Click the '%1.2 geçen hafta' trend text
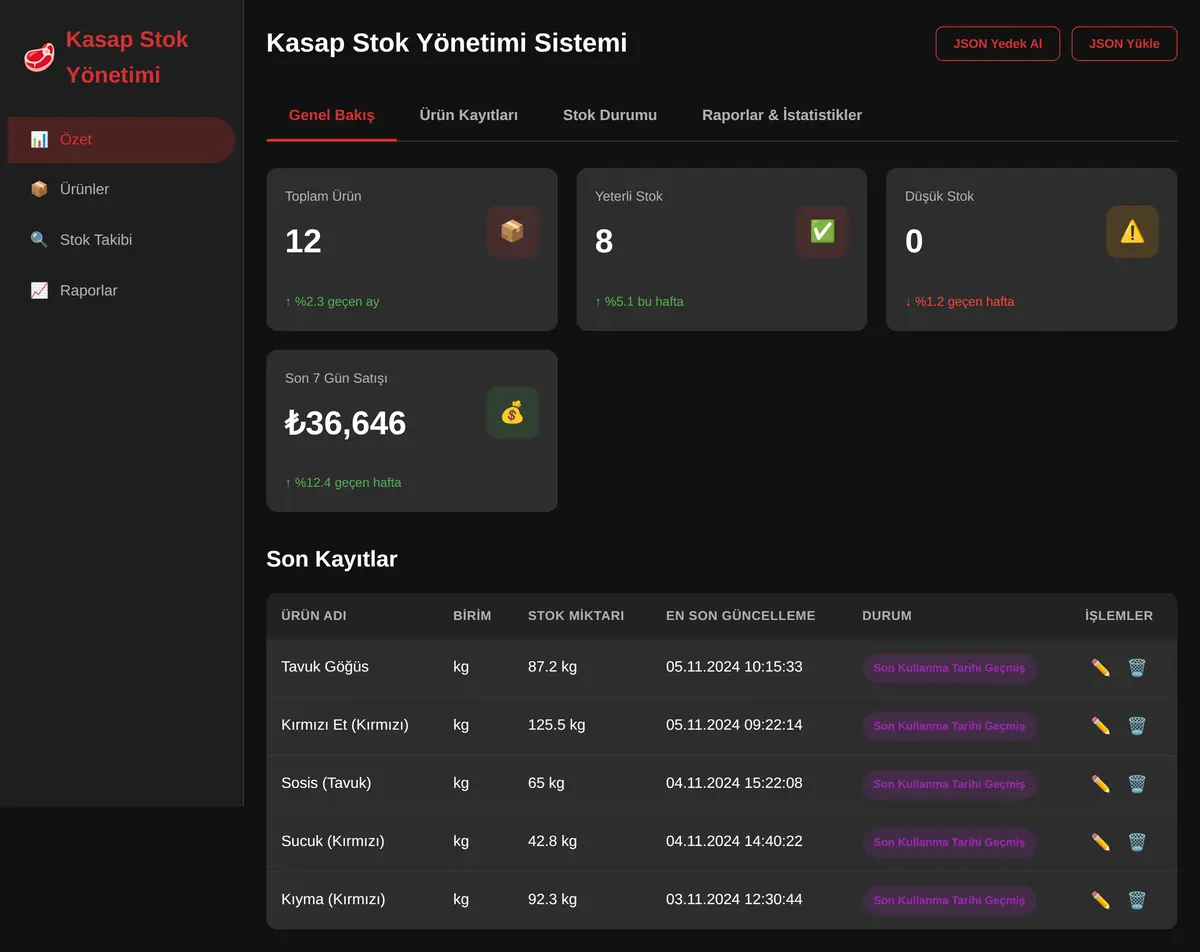Image resolution: width=1200 pixels, height=952 pixels. (960, 301)
